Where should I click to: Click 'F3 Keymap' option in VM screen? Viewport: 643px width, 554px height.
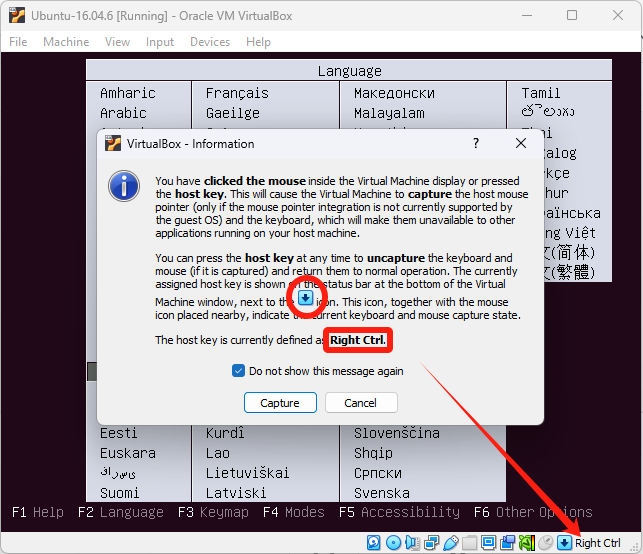213,512
